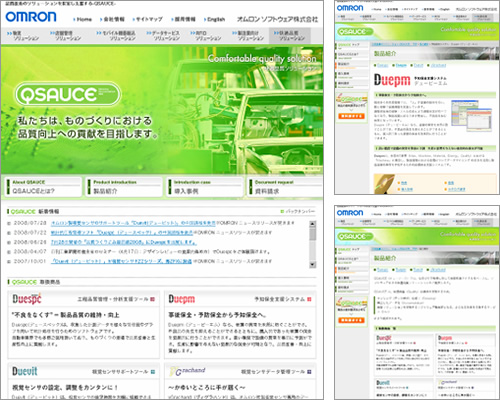Click 製品紹介 heading in bottom-right page
Image resolution: width=500 pixels, height=400 pixels.
[385, 258]
